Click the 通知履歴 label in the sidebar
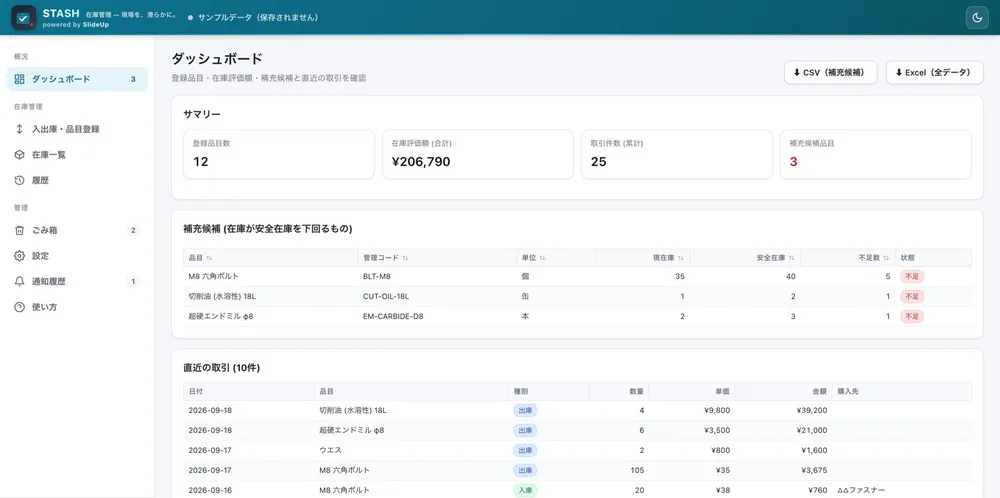This screenshot has width=1000, height=498. (49, 281)
